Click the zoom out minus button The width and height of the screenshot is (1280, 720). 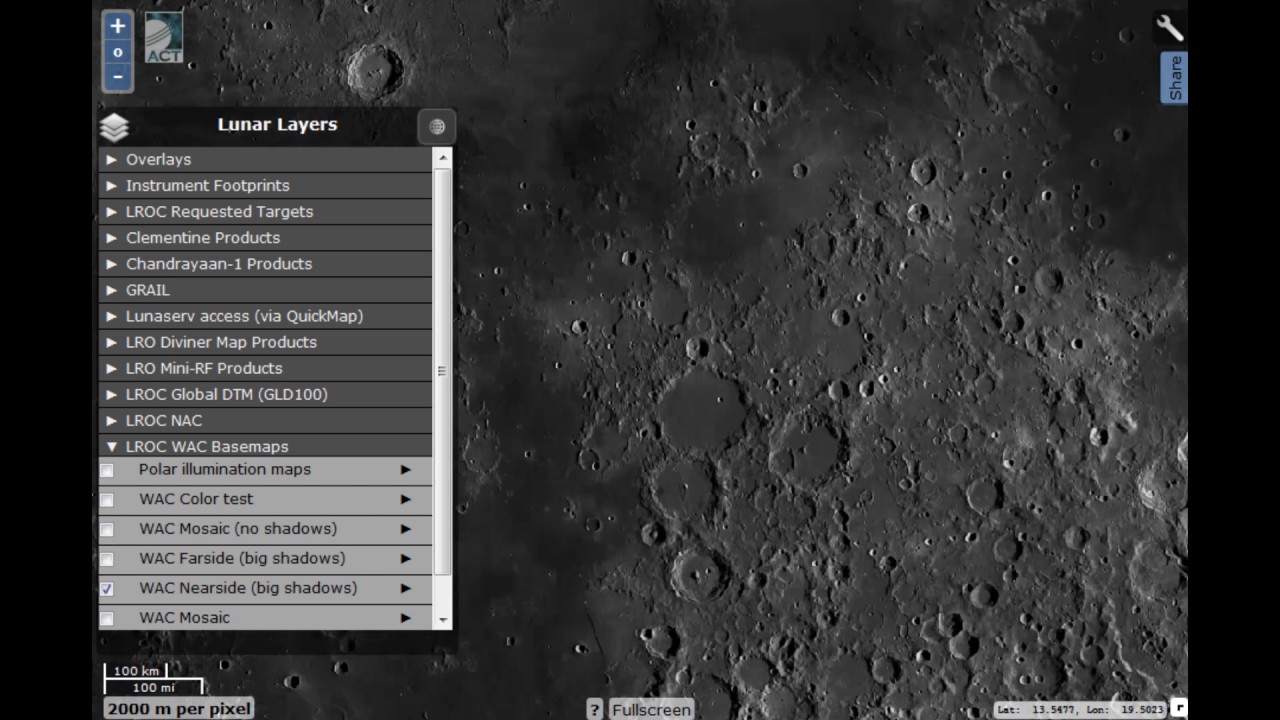pyautogui.click(x=118, y=77)
